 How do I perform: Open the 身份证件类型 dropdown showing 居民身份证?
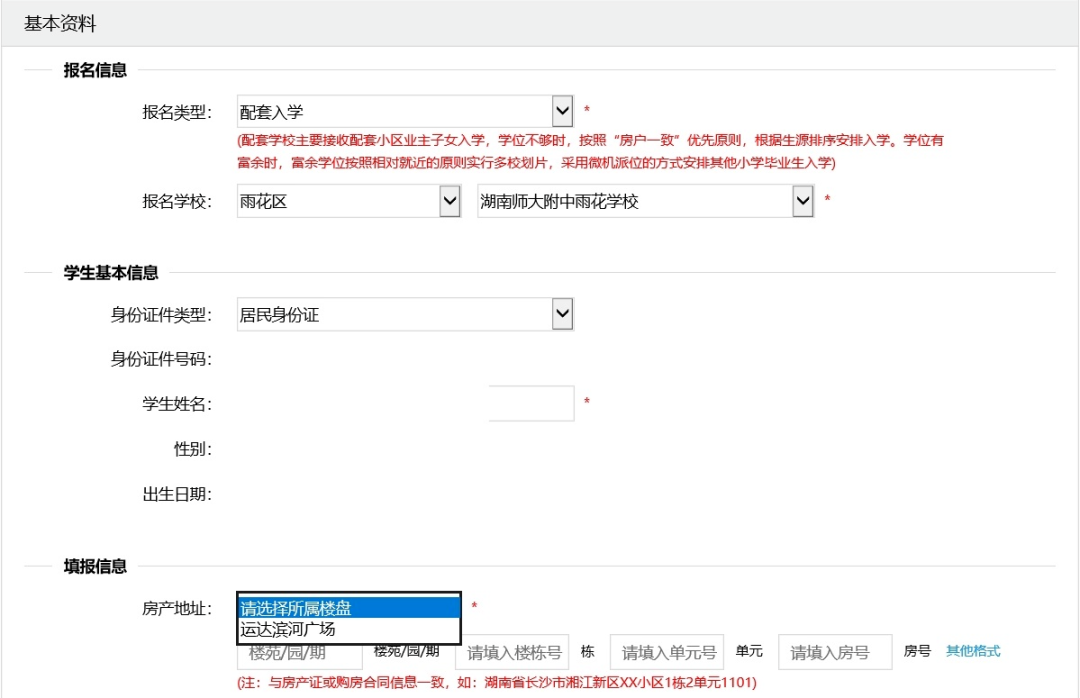[405, 314]
